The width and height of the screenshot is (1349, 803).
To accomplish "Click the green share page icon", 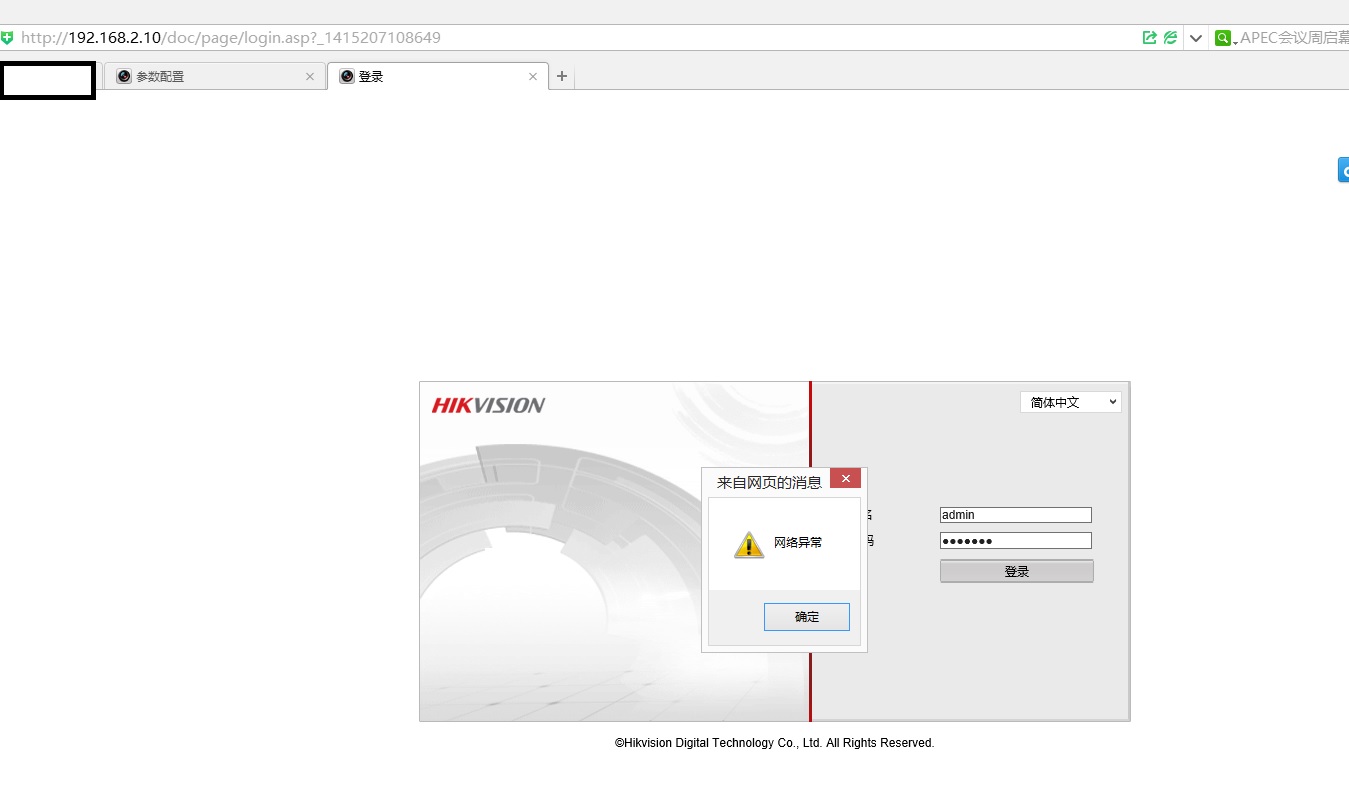I will [x=1150, y=38].
